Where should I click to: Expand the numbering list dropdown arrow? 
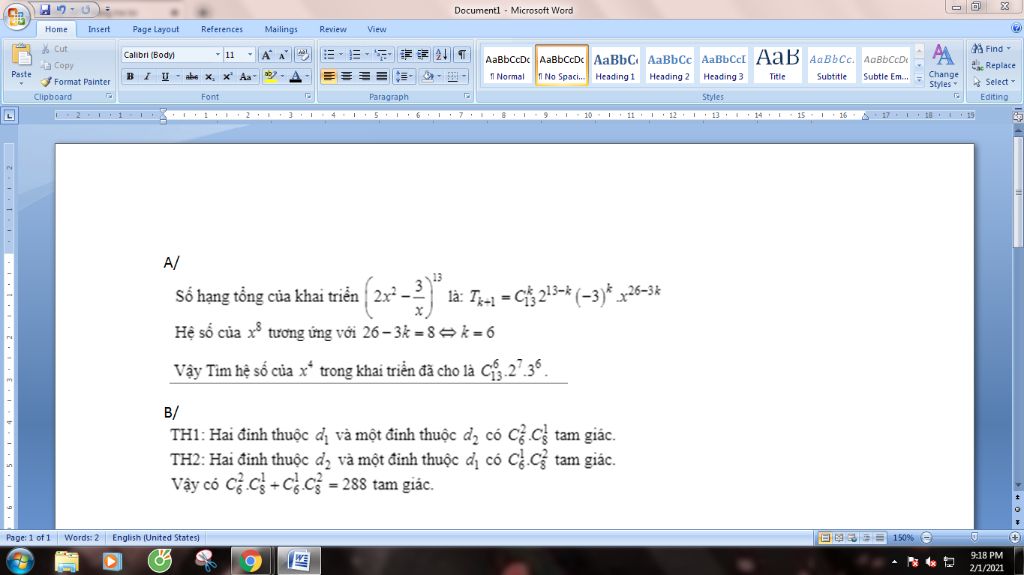click(366, 55)
